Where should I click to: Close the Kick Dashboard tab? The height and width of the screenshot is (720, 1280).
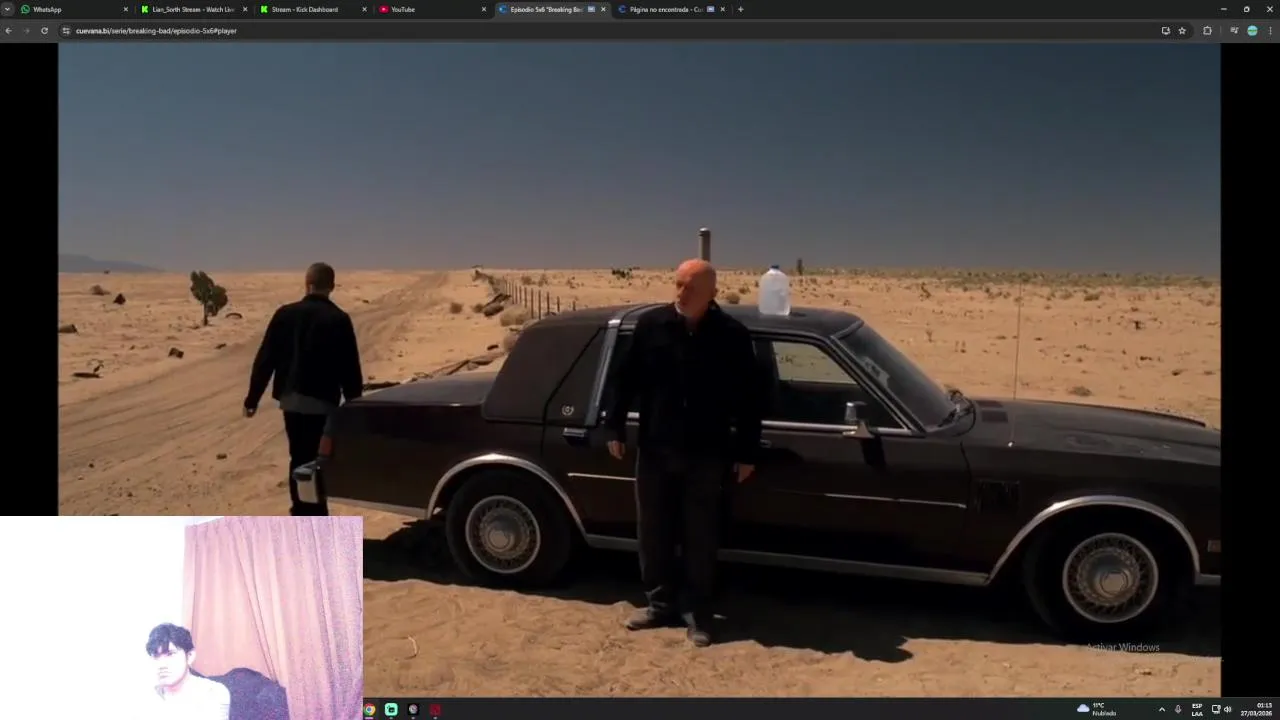(364, 9)
